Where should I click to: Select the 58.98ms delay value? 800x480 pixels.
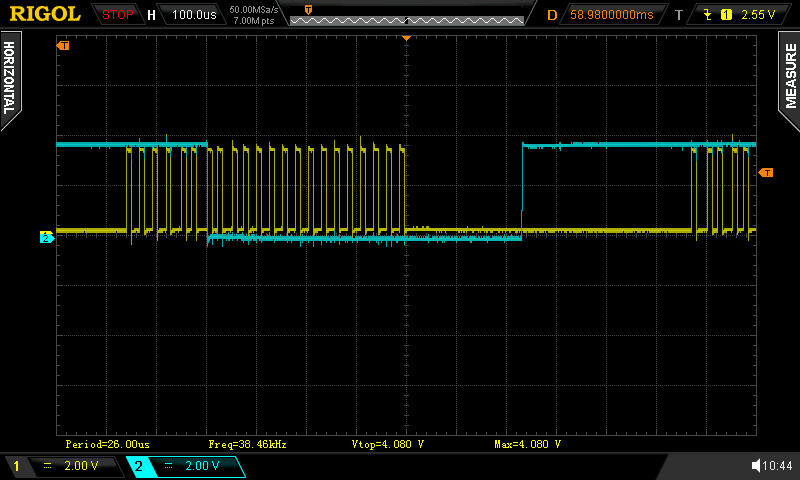(x=610, y=15)
